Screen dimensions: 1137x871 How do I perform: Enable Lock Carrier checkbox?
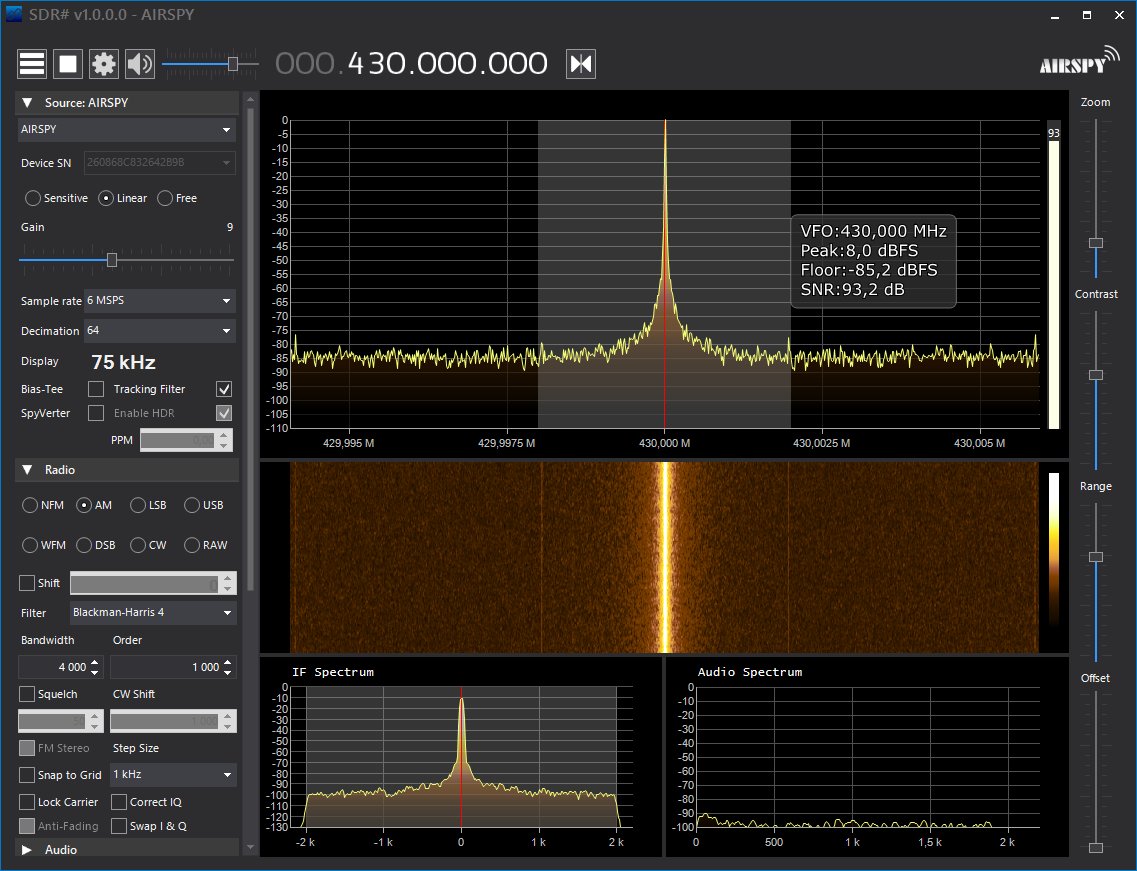coord(27,802)
